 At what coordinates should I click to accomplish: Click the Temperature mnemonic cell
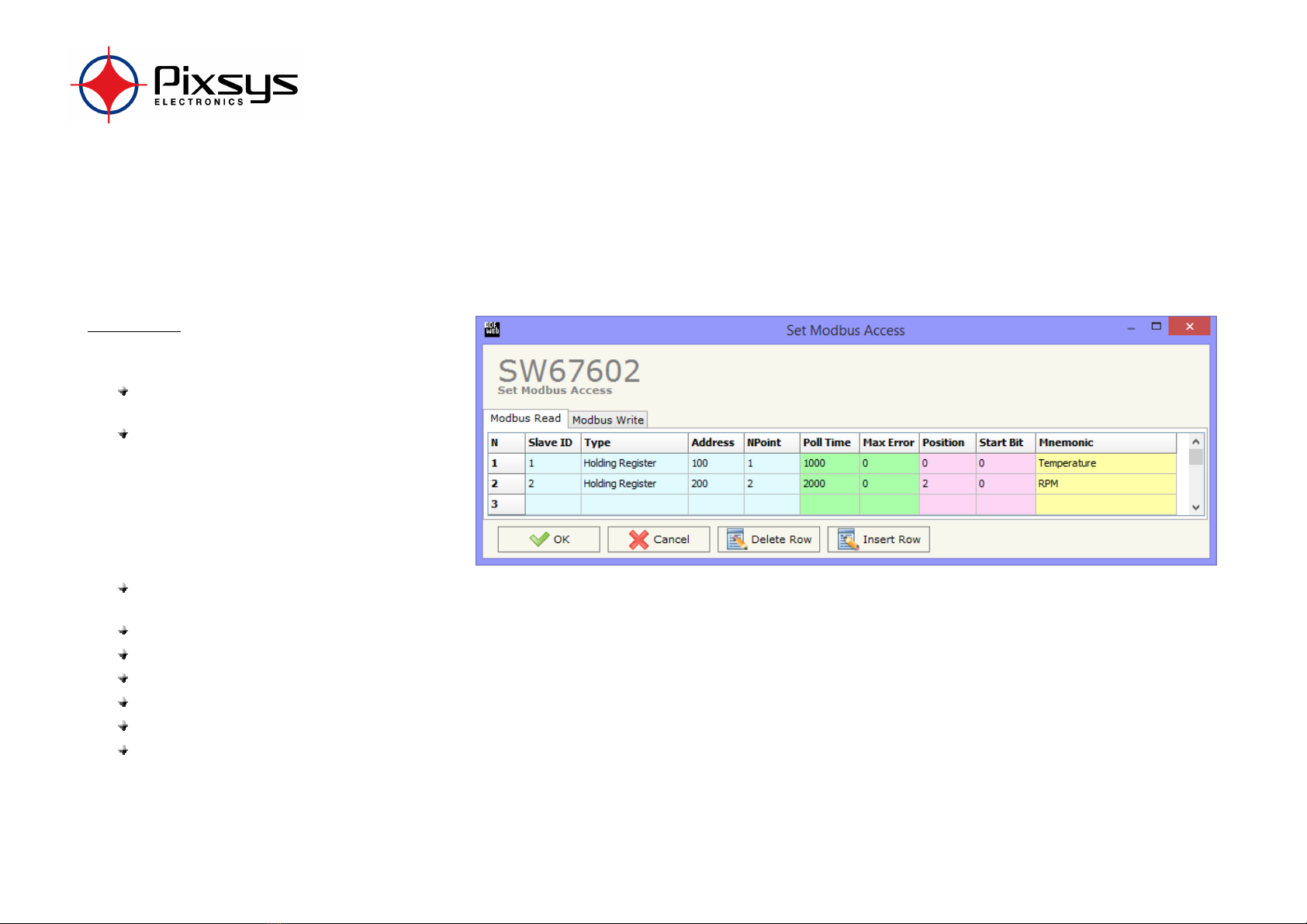click(x=1106, y=463)
